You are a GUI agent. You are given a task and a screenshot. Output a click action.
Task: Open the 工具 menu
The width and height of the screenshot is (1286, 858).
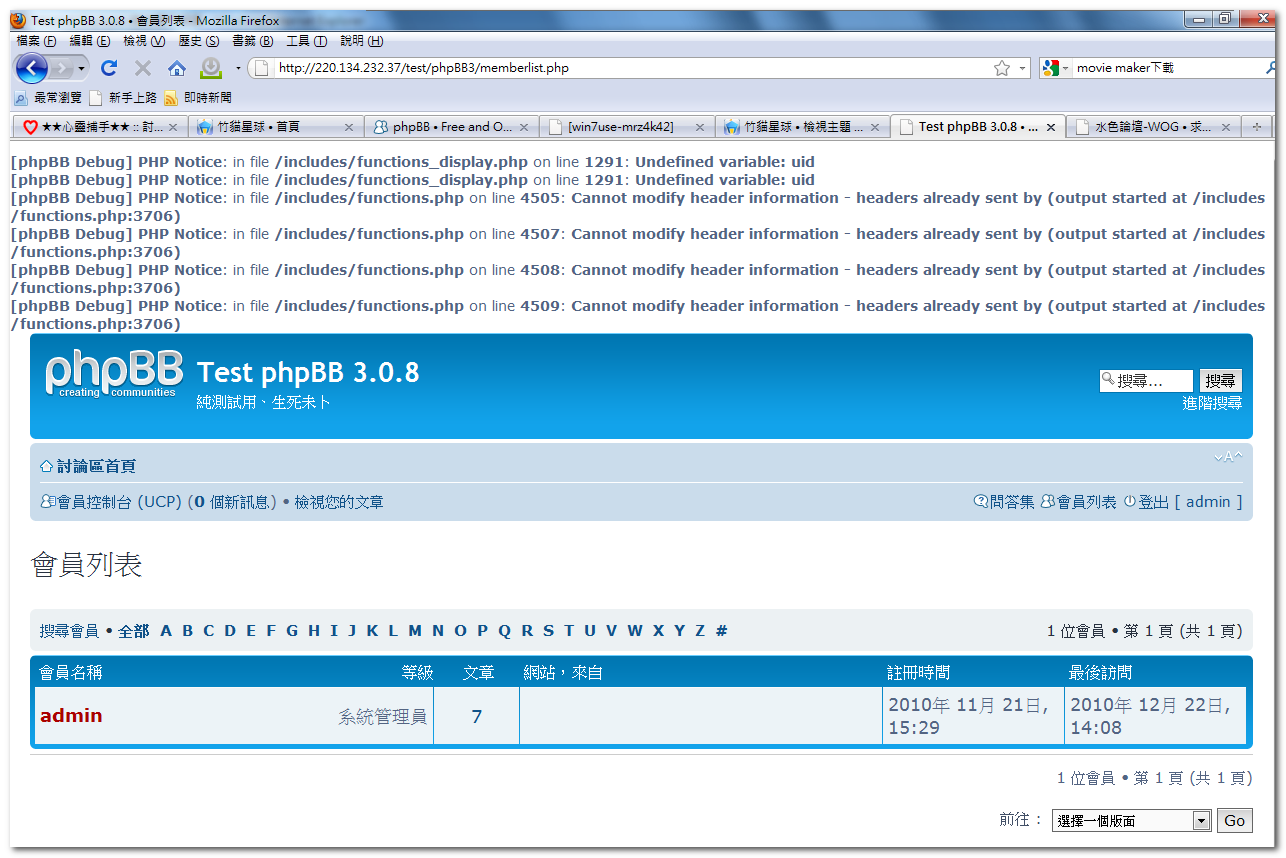point(306,41)
